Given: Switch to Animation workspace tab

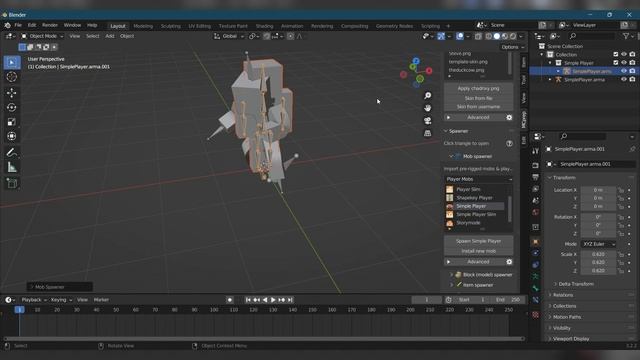Looking at the screenshot, I should (292, 26).
